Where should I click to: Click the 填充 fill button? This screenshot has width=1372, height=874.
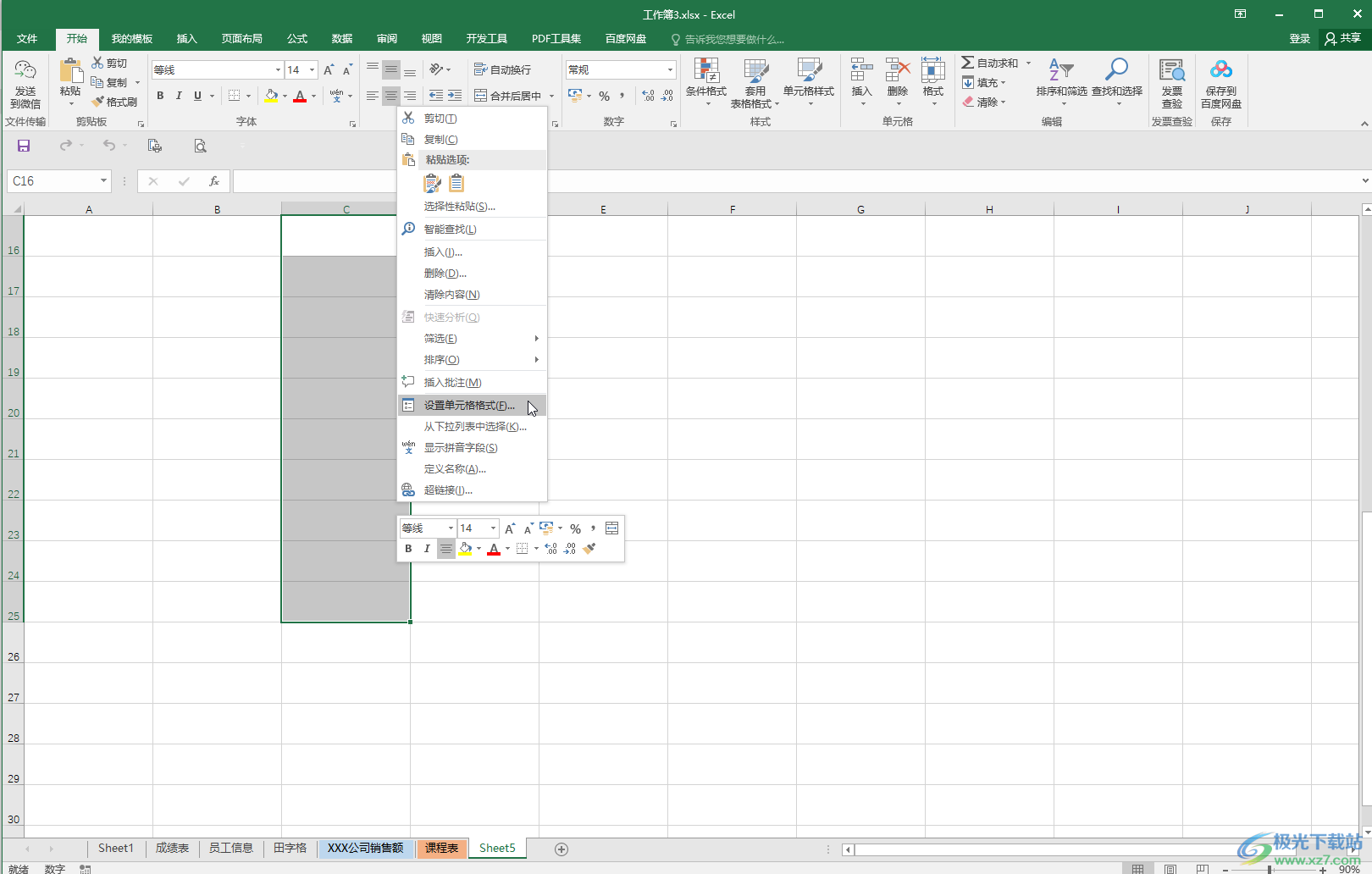click(x=983, y=83)
